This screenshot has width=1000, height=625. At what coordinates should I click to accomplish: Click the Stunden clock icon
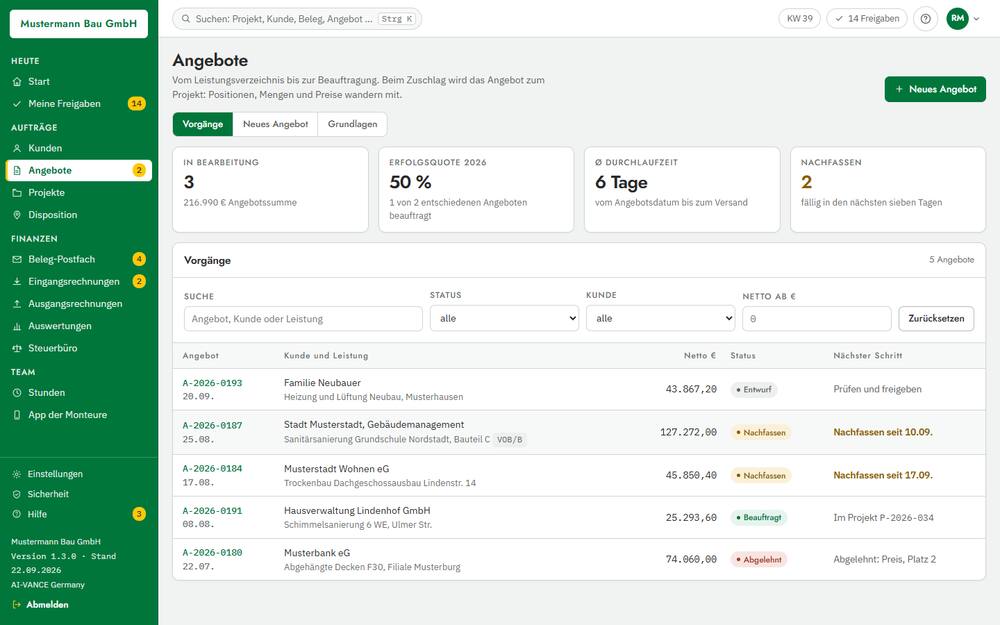[17, 393]
